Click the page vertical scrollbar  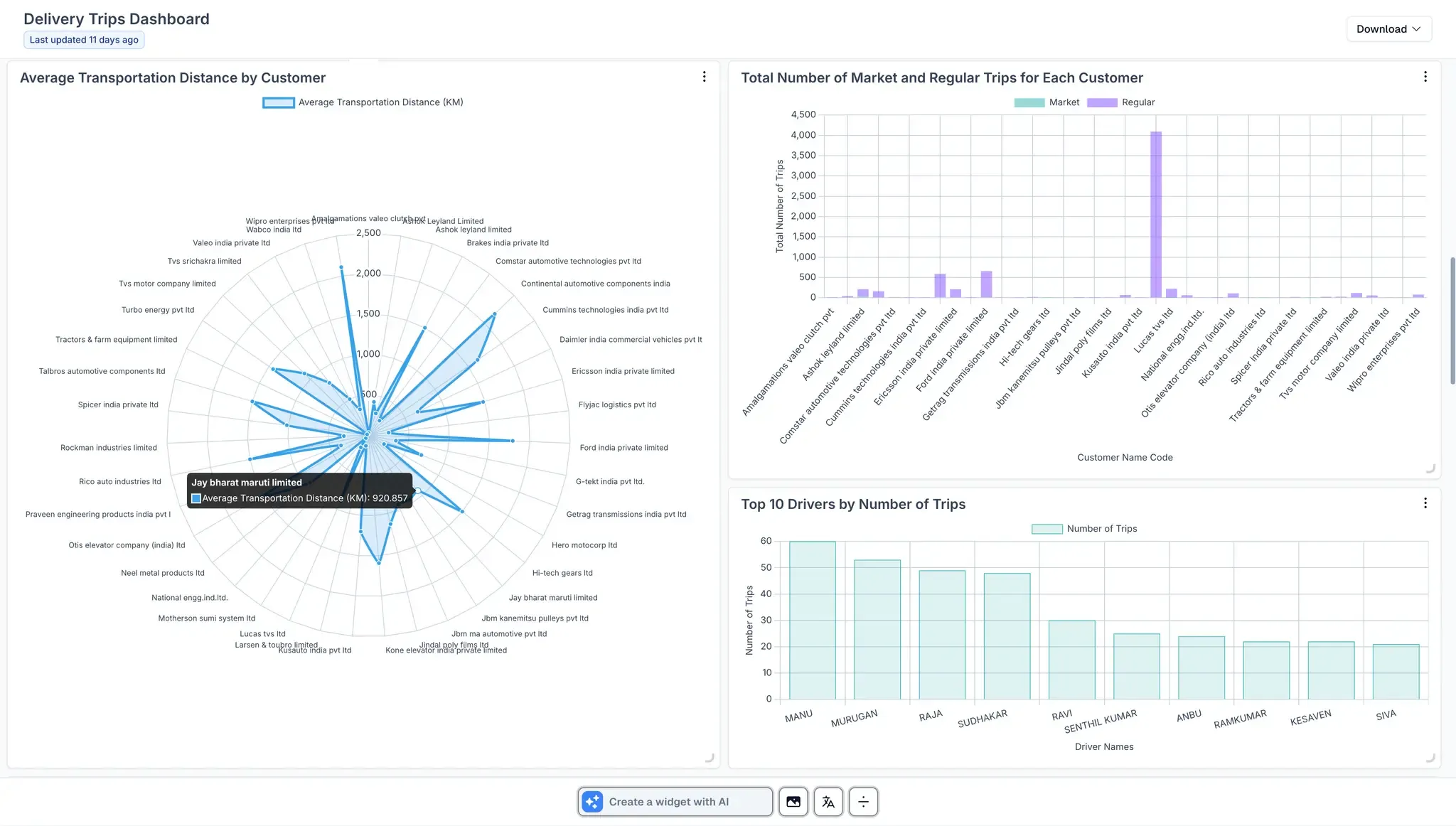click(1452, 320)
